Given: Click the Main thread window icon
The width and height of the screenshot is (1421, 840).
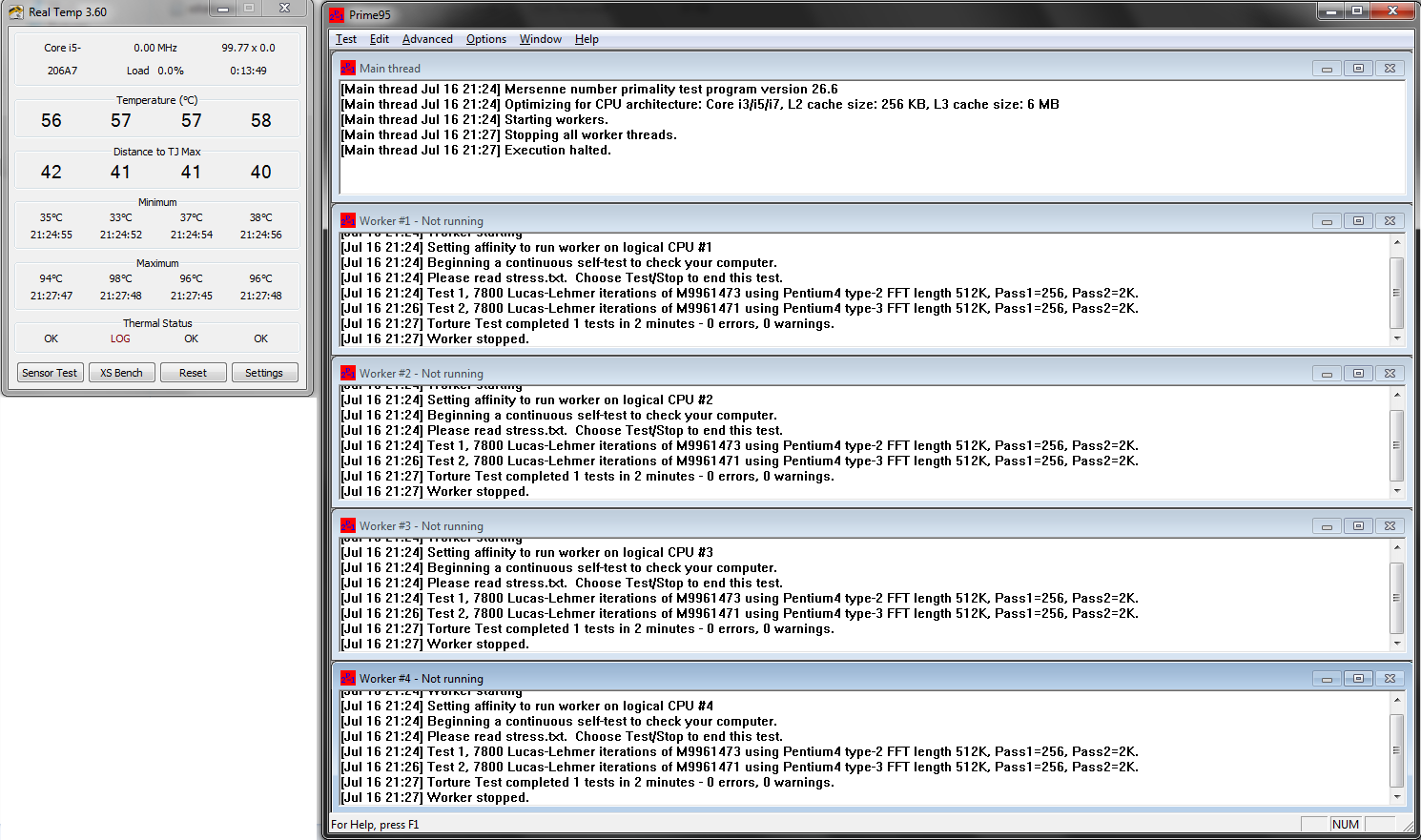Looking at the screenshot, I should click(x=348, y=68).
